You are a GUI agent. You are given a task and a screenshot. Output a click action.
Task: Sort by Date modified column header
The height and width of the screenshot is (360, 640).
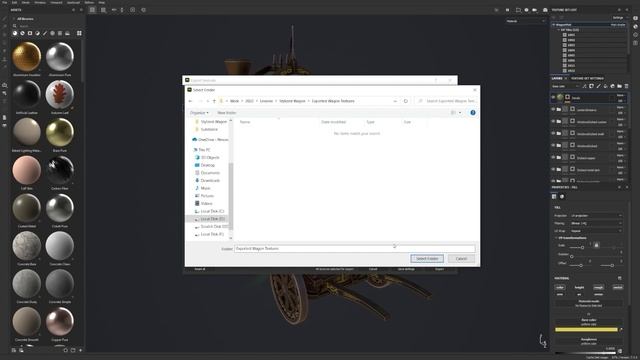point(333,122)
